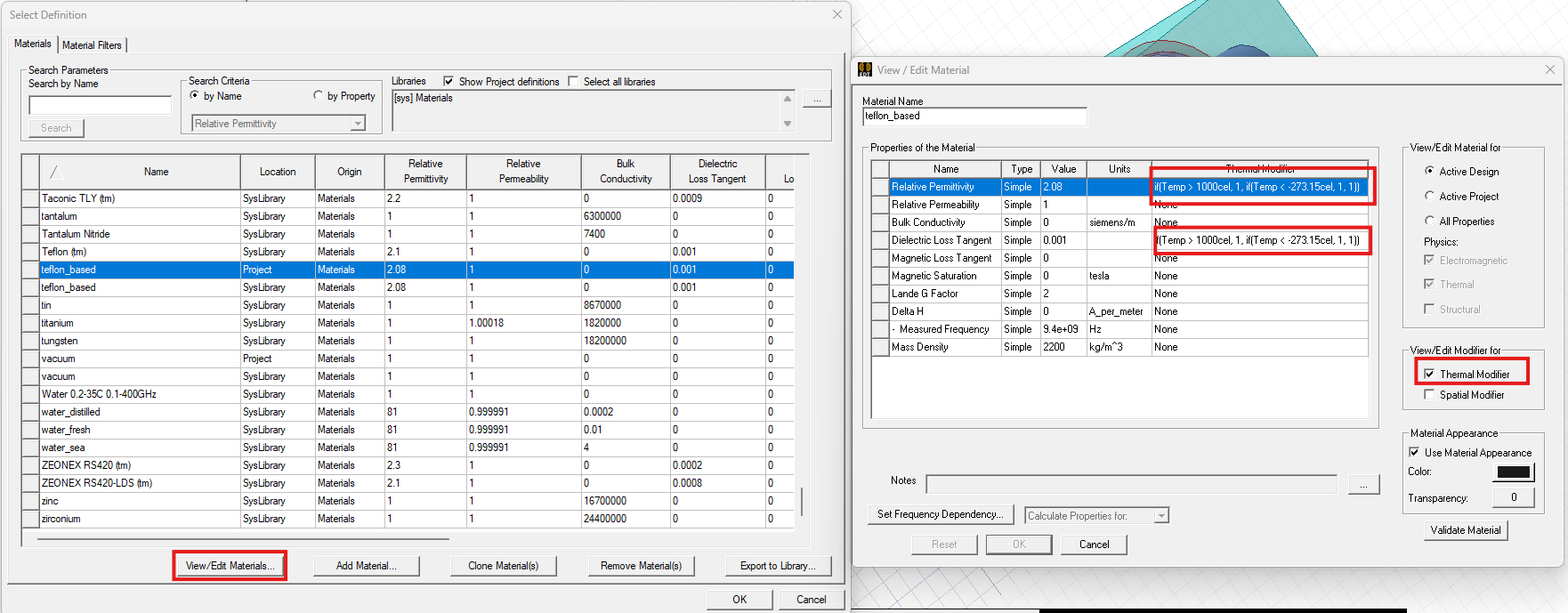
Task: Click the browse button beside the Libraries list
Action: click(817, 99)
